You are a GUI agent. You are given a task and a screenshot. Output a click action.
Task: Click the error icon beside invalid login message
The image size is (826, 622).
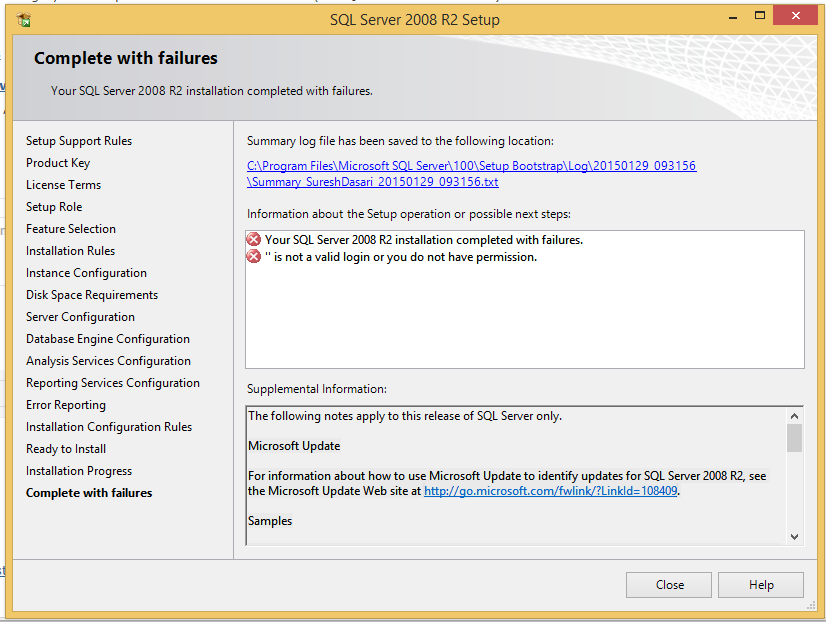254,256
